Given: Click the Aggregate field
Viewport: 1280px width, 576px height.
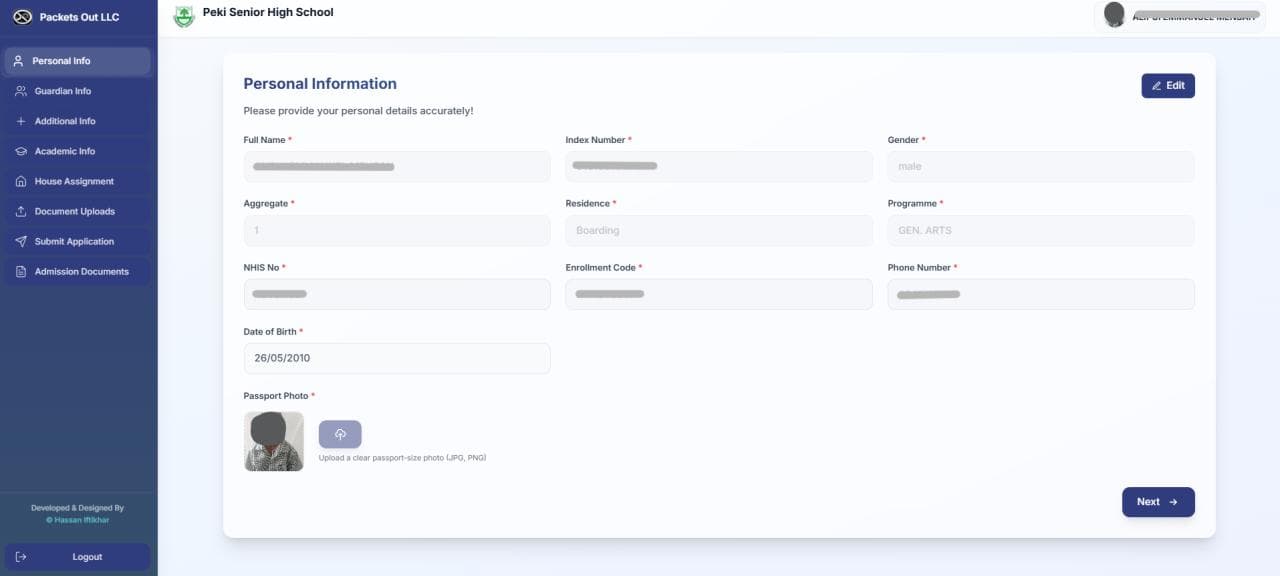Looking at the screenshot, I should click(x=397, y=231).
